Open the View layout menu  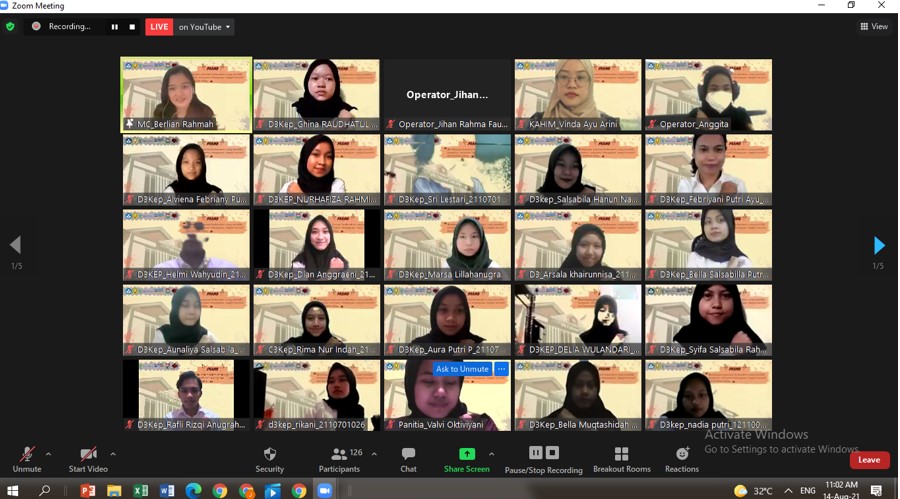coord(874,26)
